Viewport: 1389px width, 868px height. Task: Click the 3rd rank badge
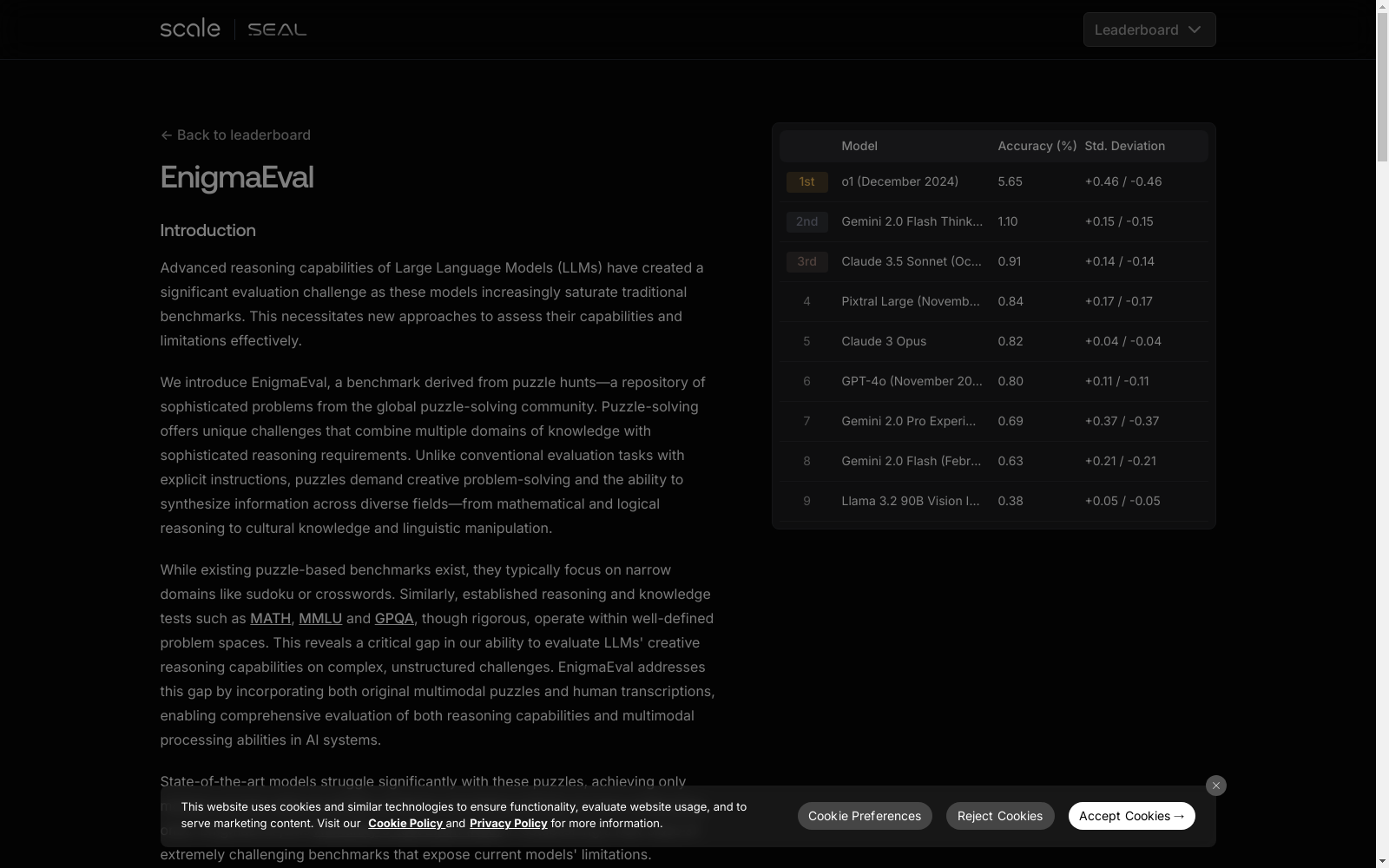(x=806, y=261)
